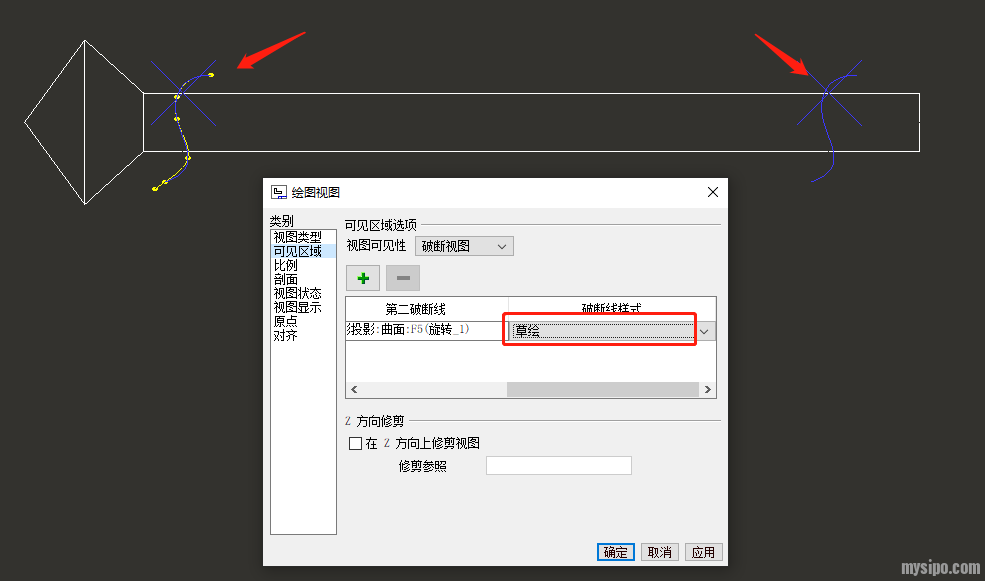Click the drawing view dialog title icon
This screenshot has width=985, height=581.
tap(278, 192)
